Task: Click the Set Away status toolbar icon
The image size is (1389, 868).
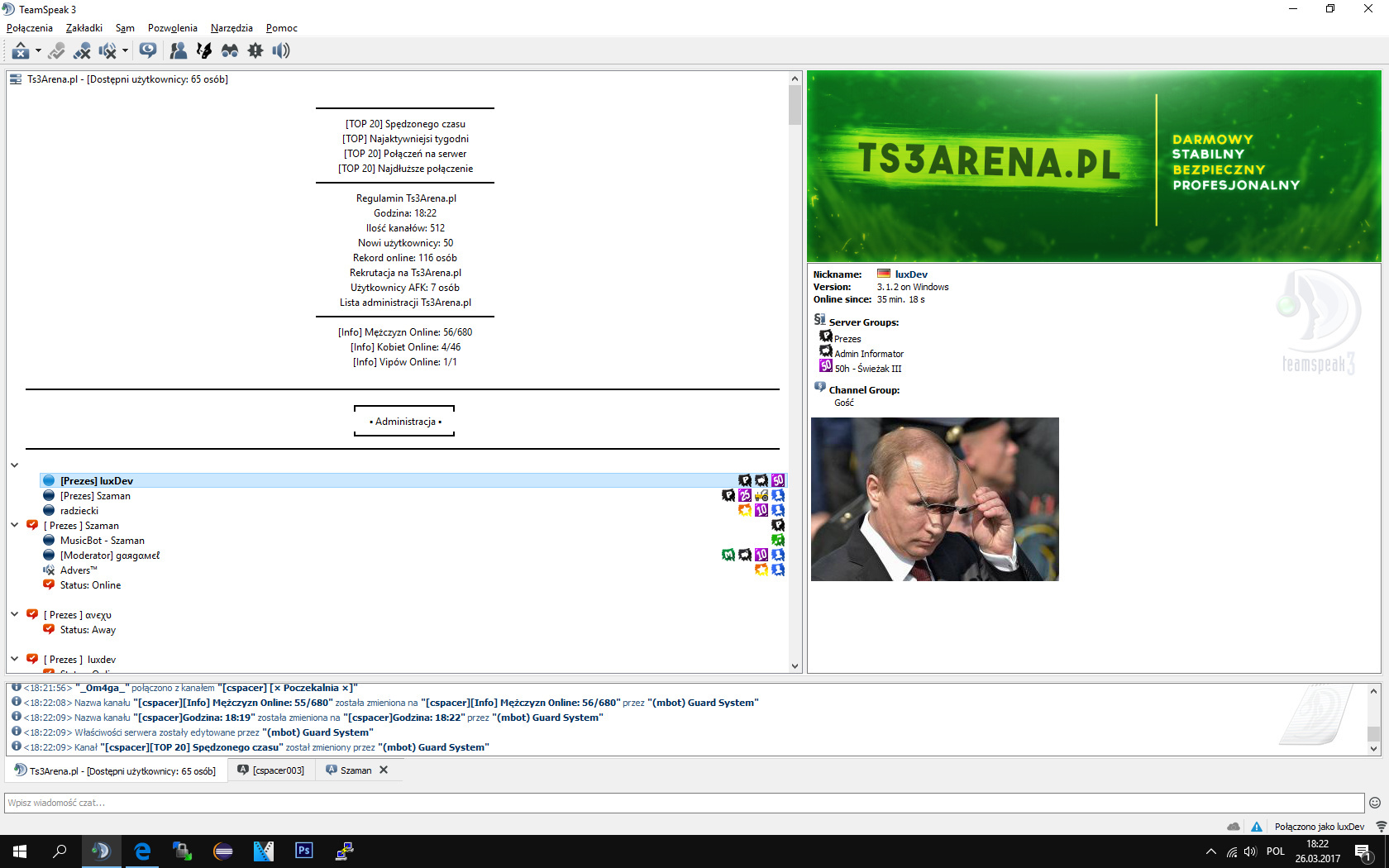Action: pos(21,51)
